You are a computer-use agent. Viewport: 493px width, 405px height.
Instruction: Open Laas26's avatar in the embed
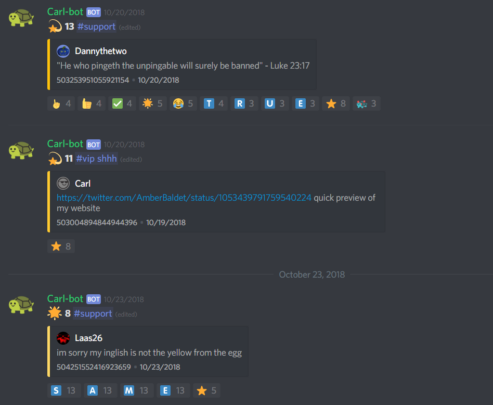pos(63,338)
